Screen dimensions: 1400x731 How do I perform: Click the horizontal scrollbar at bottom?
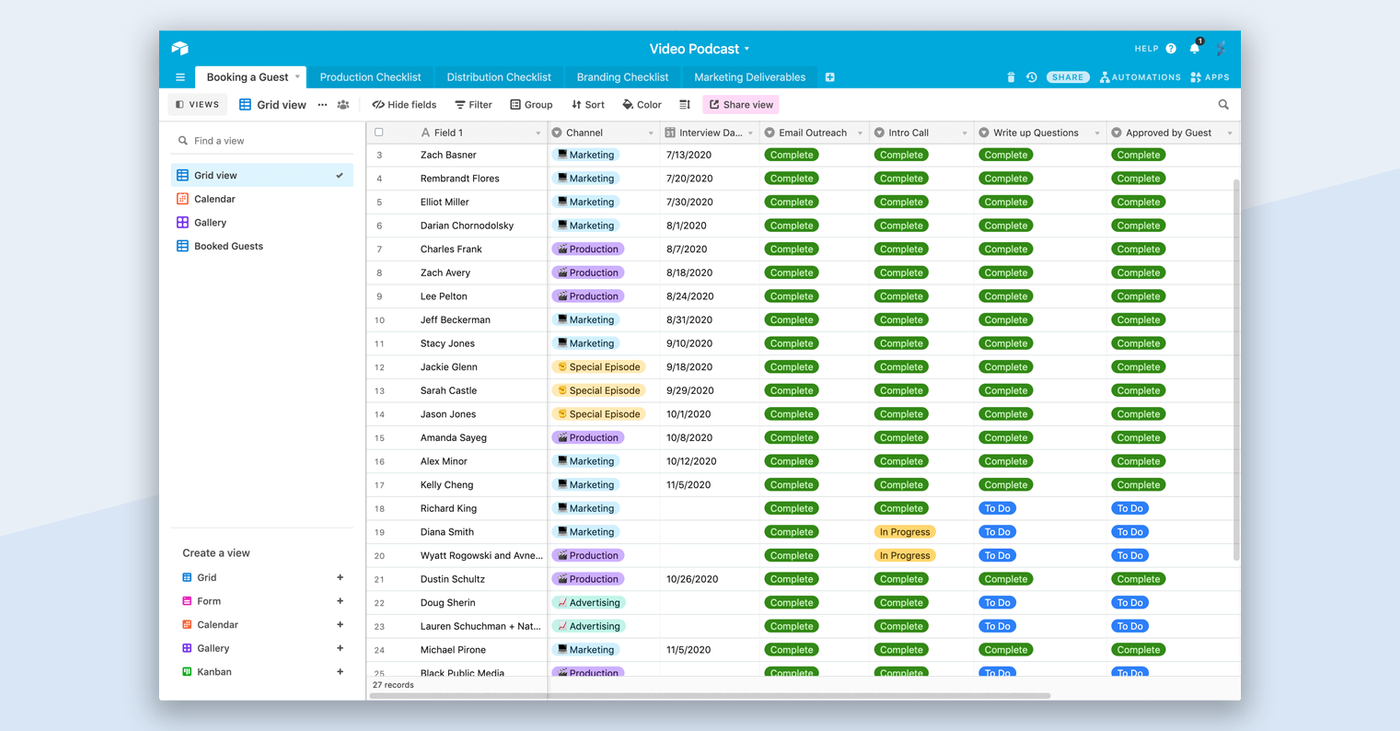click(710, 695)
